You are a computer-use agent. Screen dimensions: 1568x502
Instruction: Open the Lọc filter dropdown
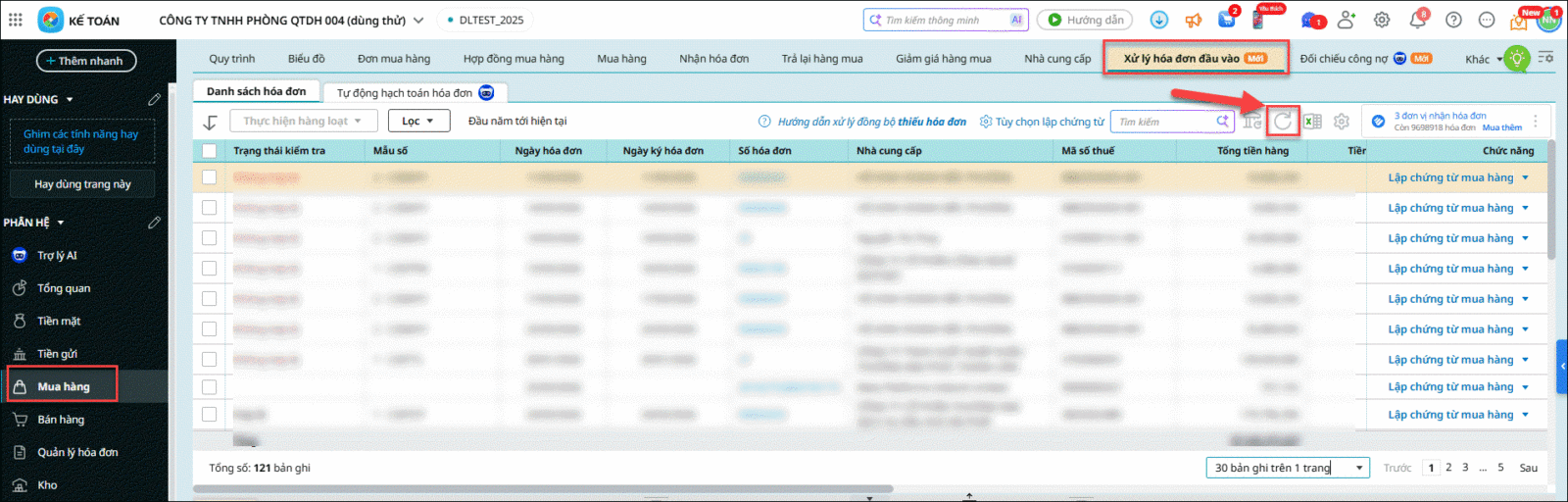(418, 122)
